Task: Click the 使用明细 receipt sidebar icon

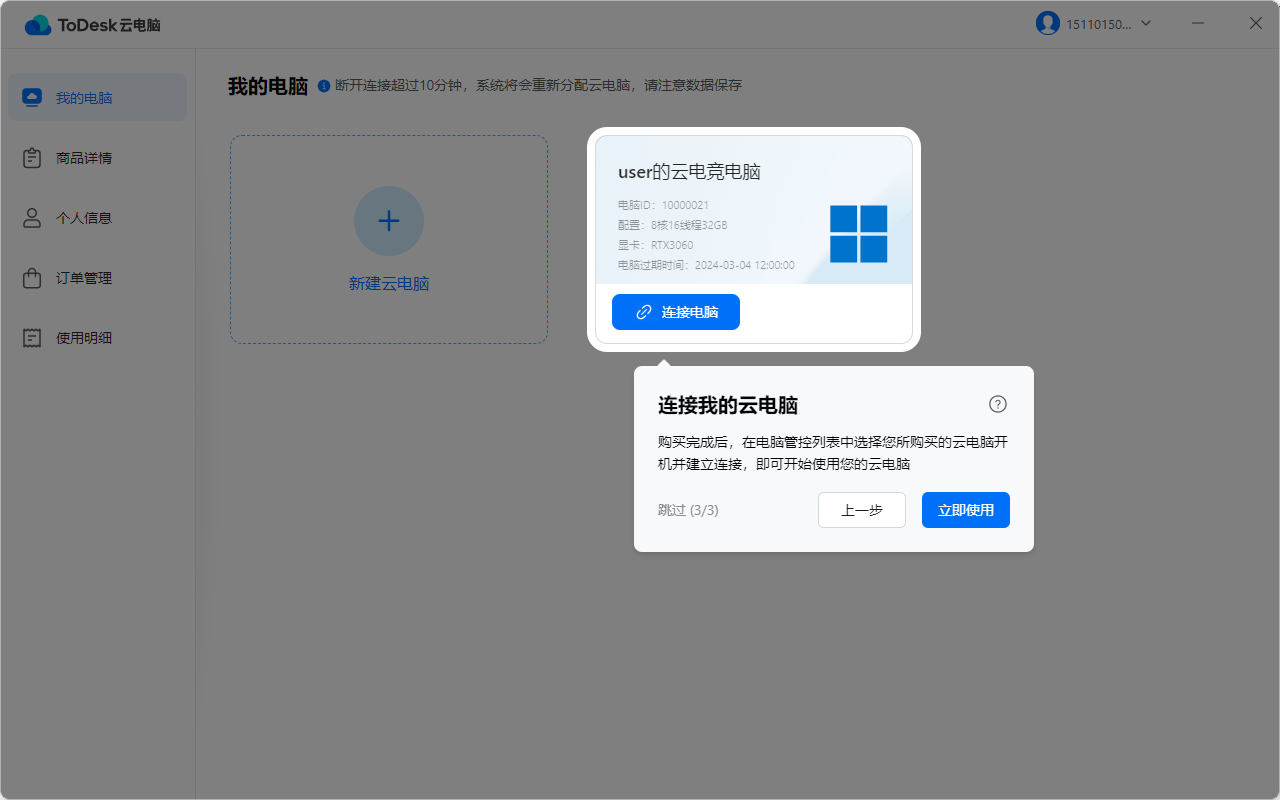Action: [32, 338]
